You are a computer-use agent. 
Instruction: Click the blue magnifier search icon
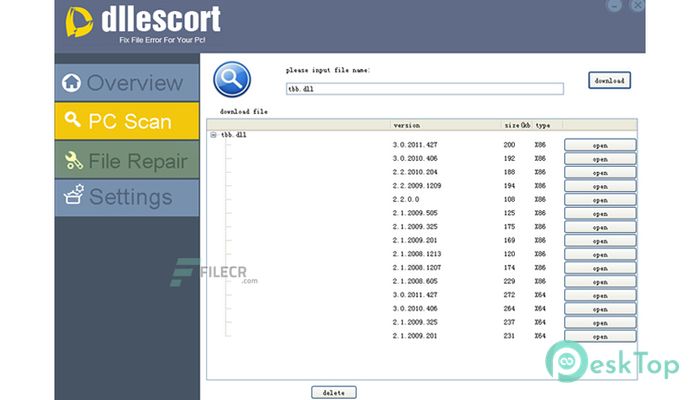pos(232,79)
